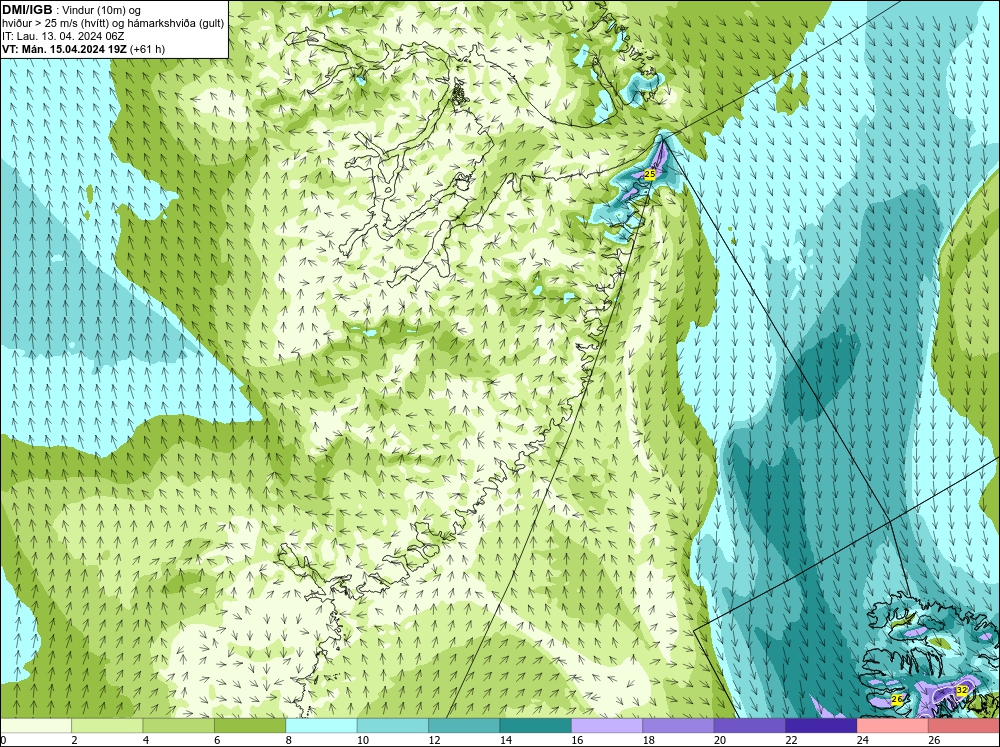Click the 18–20 m/s purple legend swatch
The height and width of the screenshot is (747, 1000).
click(x=679, y=725)
